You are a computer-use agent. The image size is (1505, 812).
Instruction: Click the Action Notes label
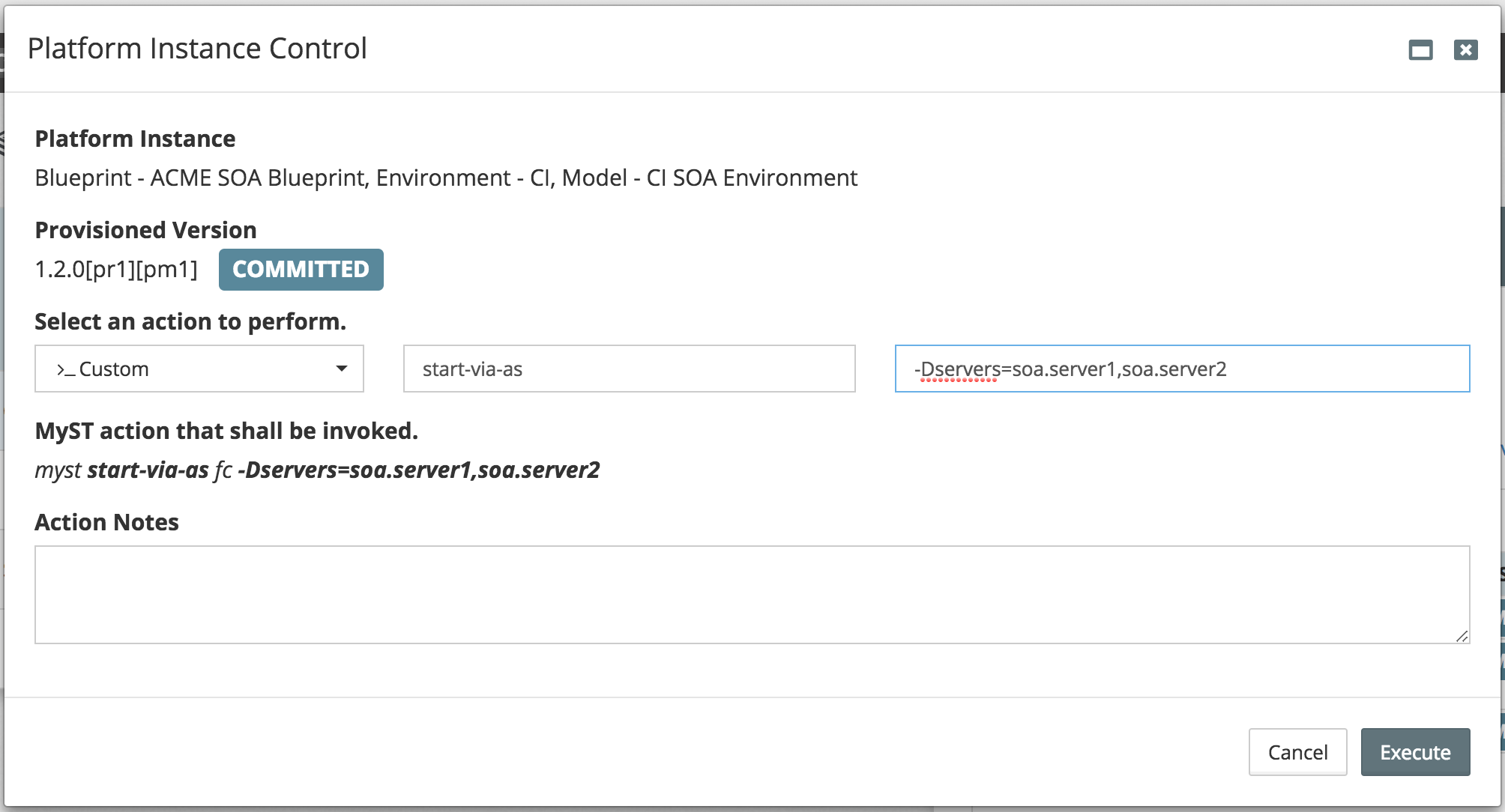pyautogui.click(x=106, y=522)
